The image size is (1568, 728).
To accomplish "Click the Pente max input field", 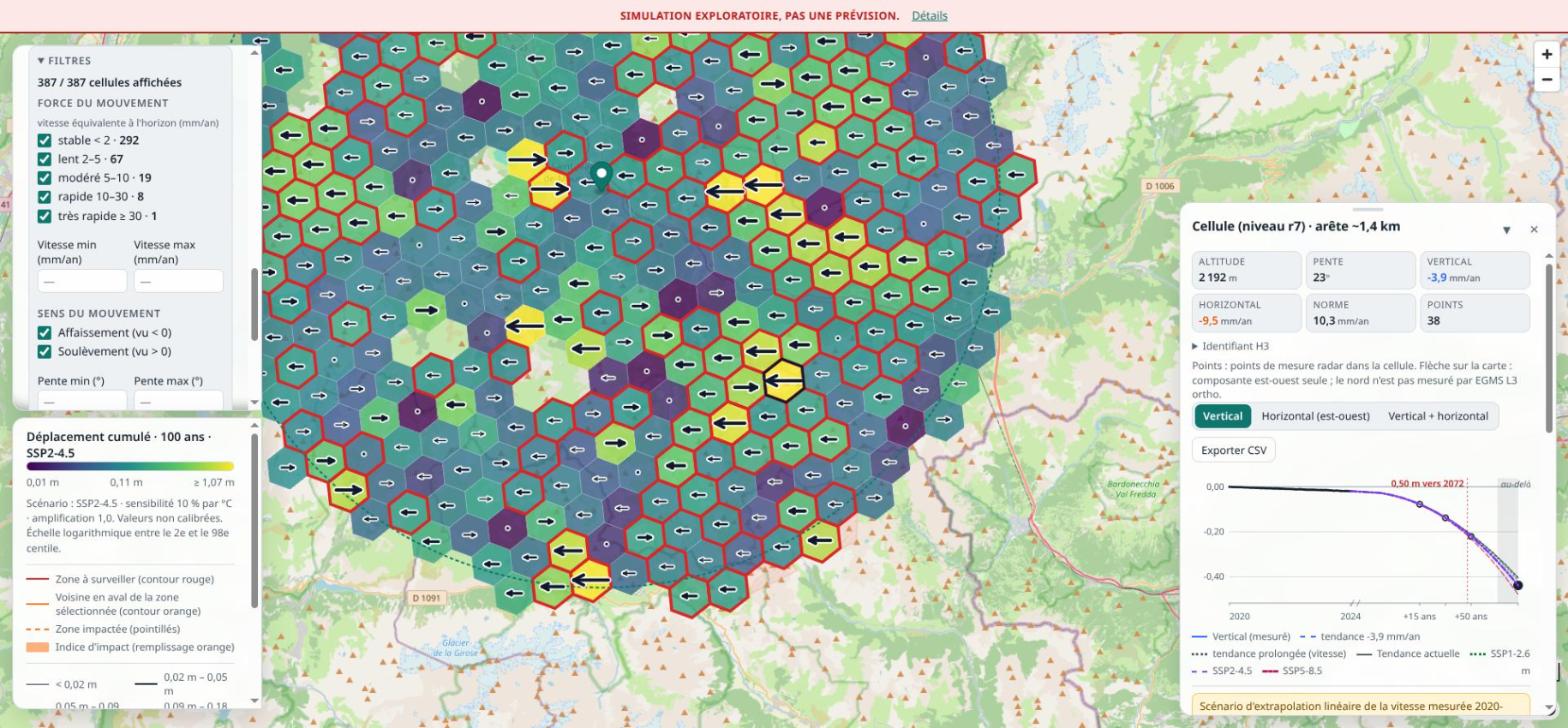I will (x=178, y=400).
